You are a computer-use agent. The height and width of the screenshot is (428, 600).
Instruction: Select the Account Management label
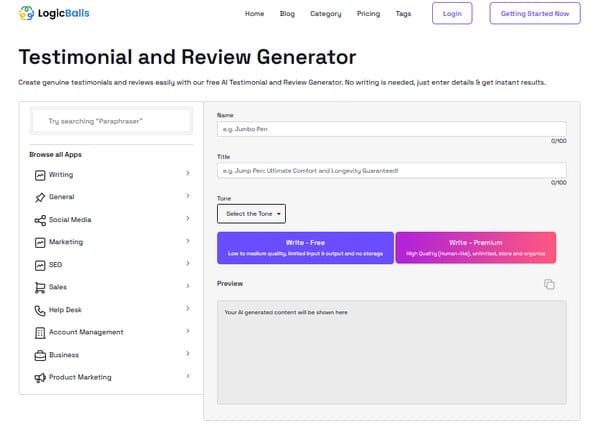pos(86,332)
